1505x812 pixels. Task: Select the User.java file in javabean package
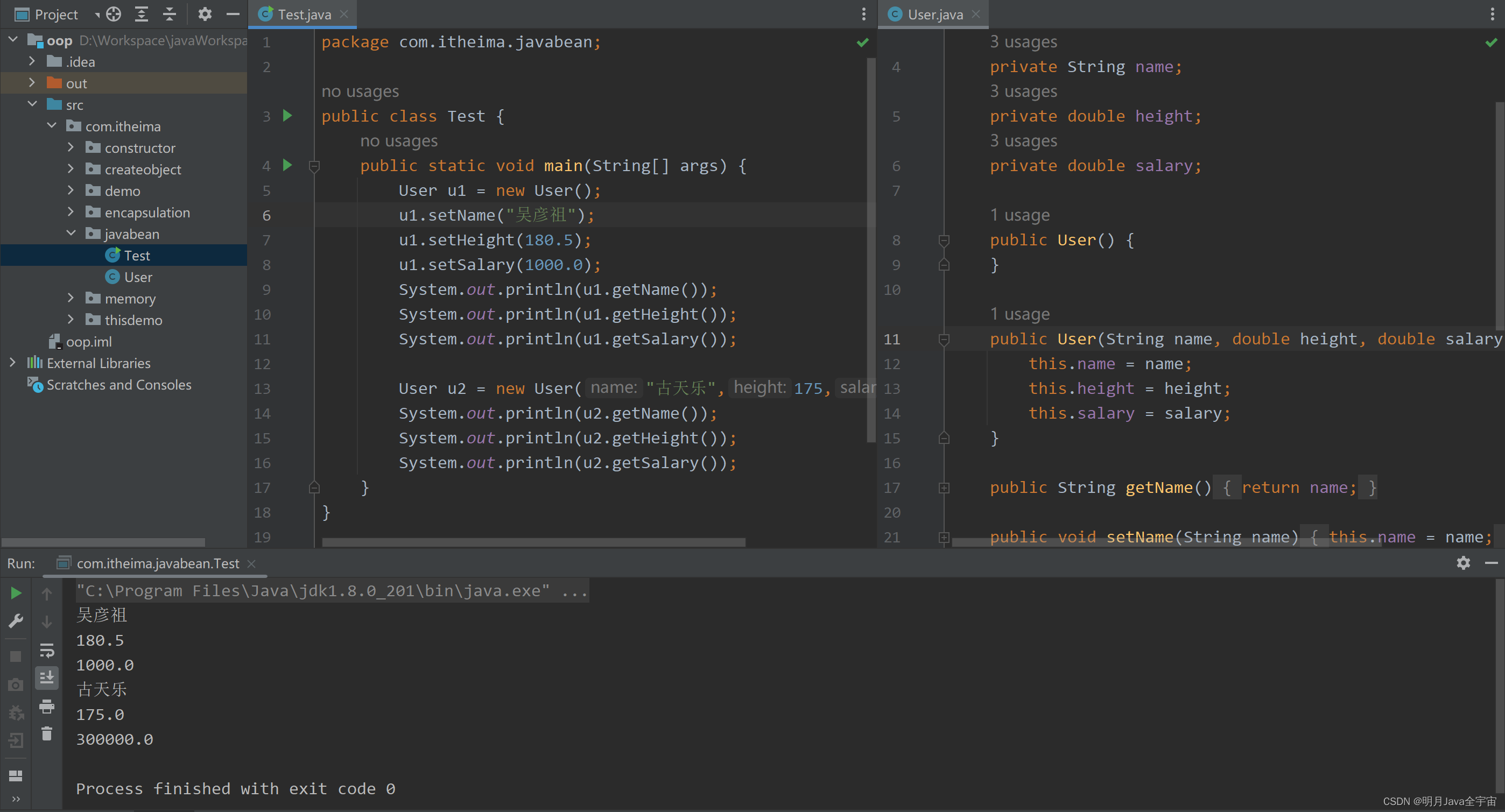(139, 277)
